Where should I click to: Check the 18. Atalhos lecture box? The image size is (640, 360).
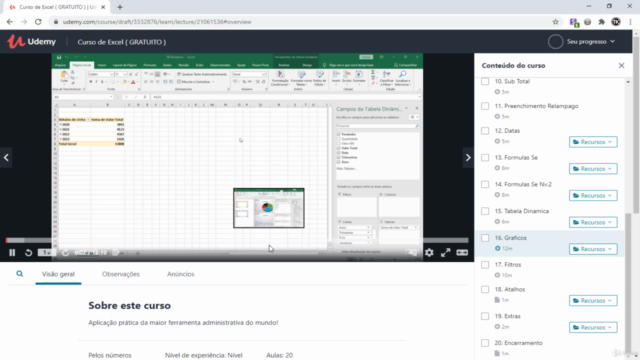pos(485,289)
